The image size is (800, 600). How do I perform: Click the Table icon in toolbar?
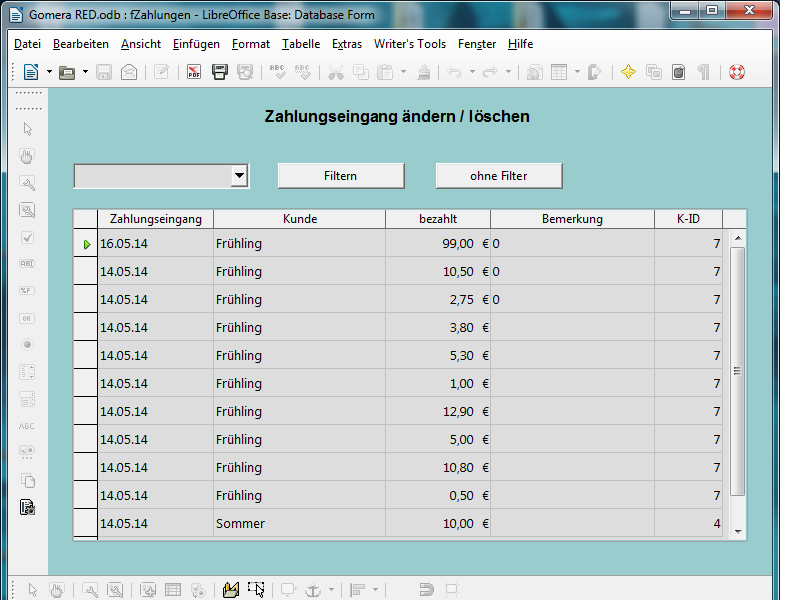pyautogui.click(x=559, y=72)
